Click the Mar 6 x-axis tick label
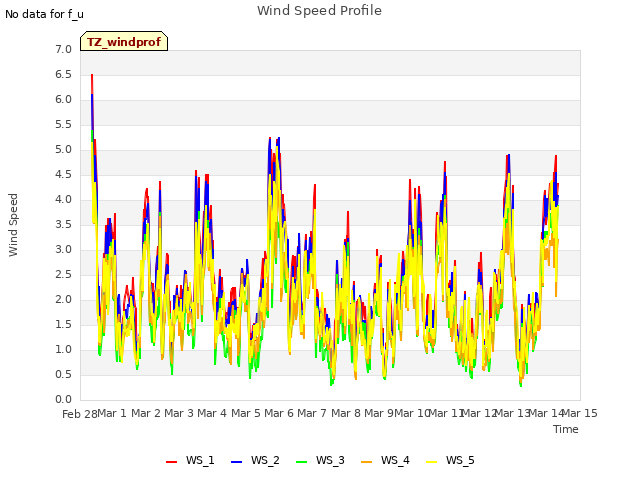The image size is (640, 480). 279,413
